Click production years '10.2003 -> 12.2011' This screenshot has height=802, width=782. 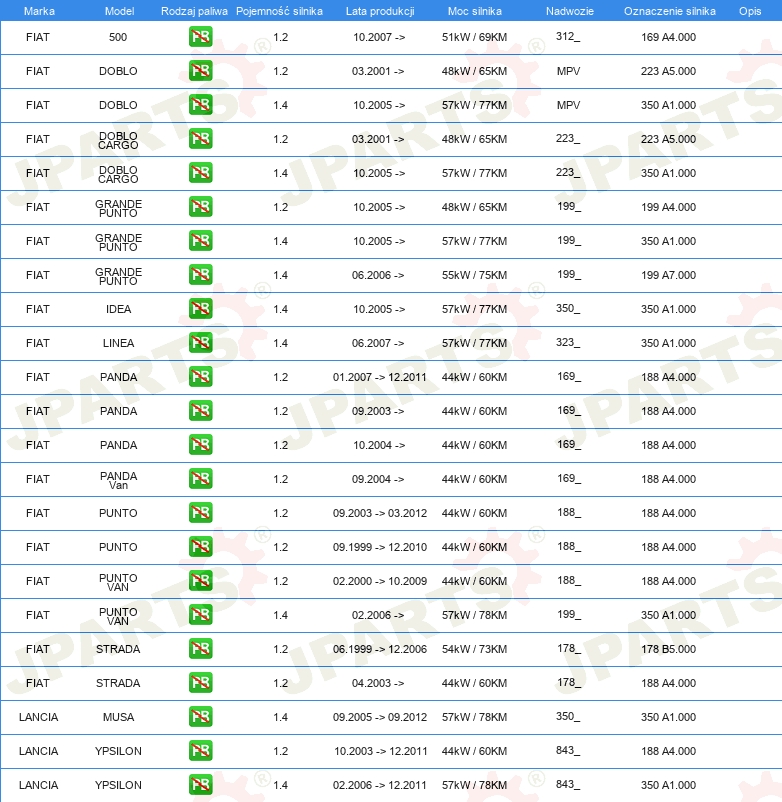click(x=381, y=751)
